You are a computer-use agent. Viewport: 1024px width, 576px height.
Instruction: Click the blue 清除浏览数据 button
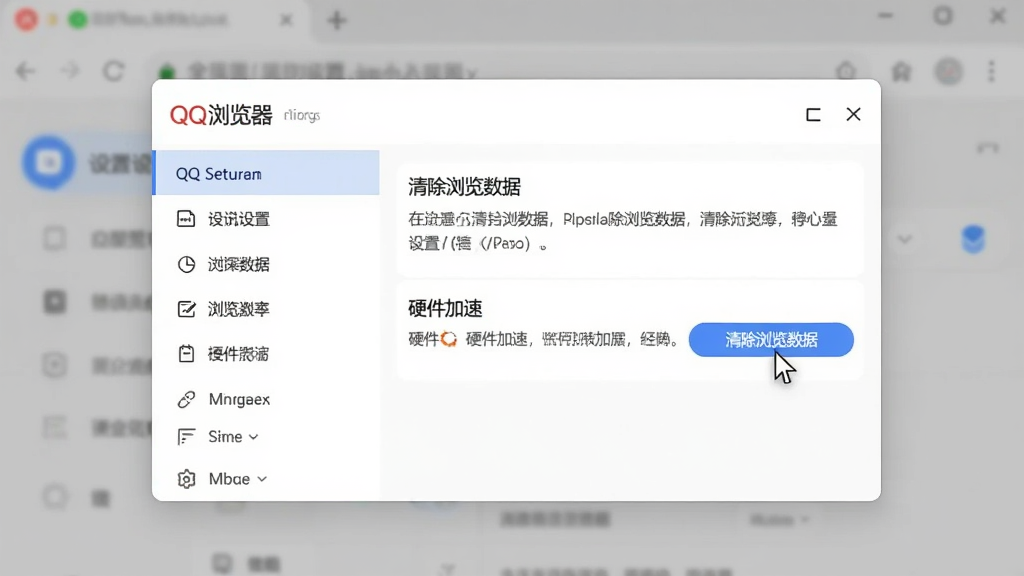[x=771, y=340]
